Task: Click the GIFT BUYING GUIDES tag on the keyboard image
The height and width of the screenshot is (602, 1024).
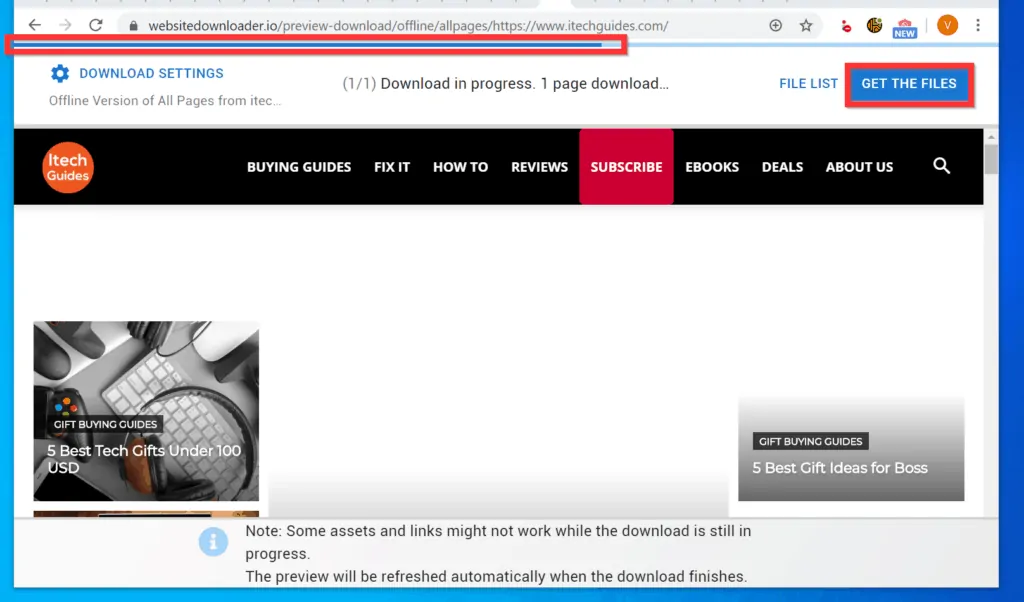Action: coord(105,424)
